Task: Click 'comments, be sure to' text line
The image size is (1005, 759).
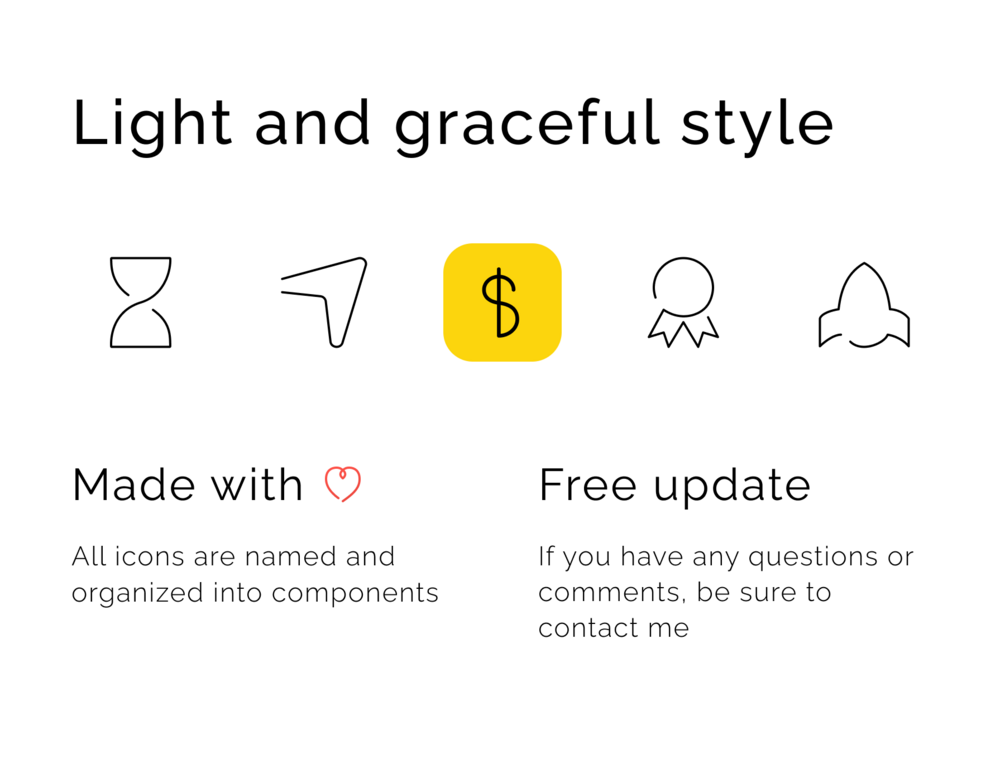Action: pyautogui.click(x=685, y=592)
